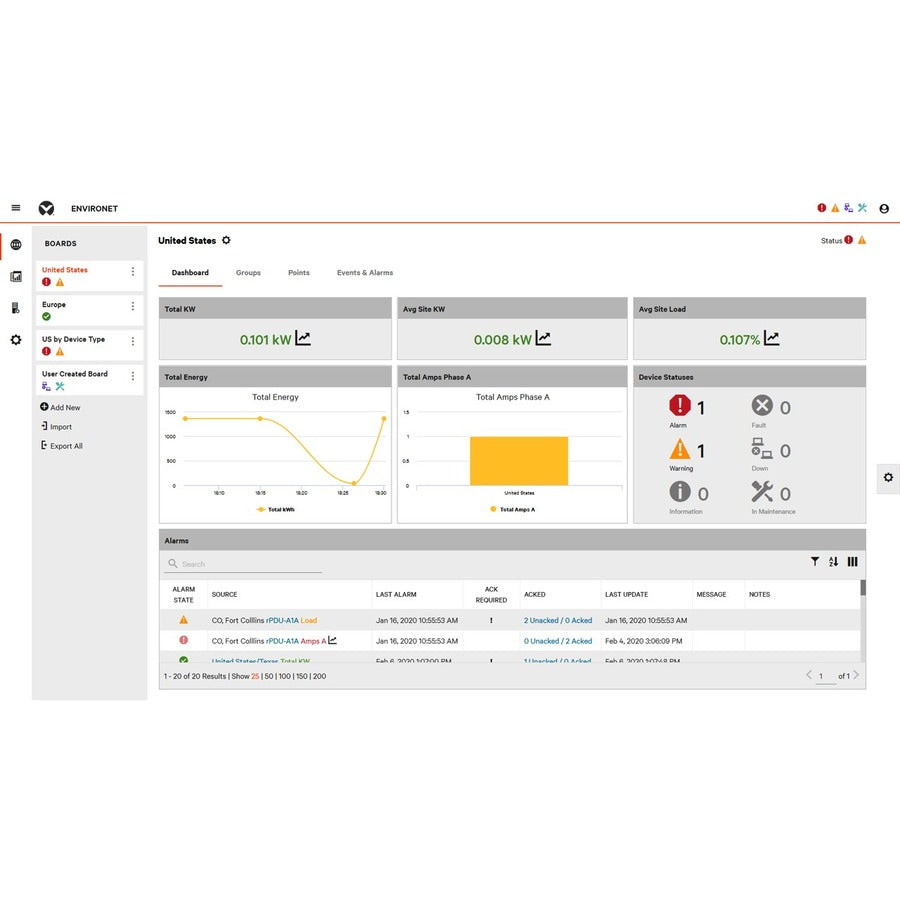Click the sort icon in the Alarms panel

(x=834, y=561)
